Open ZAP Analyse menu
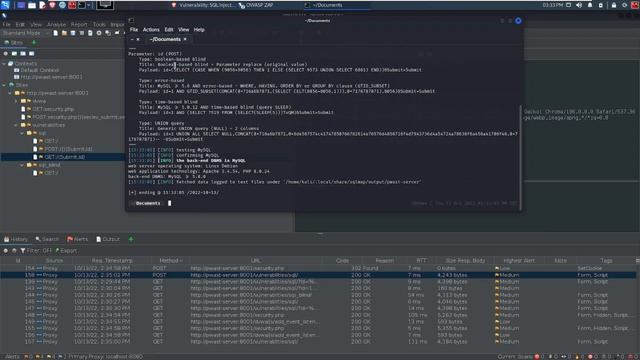640x360 pixels. [56, 24]
